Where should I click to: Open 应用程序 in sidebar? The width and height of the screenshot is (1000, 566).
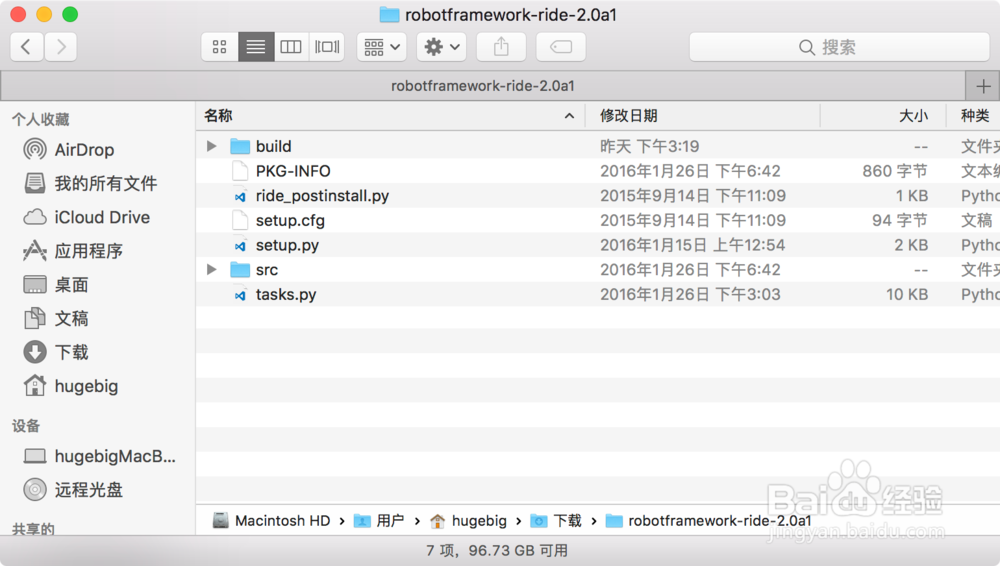tap(88, 251)
